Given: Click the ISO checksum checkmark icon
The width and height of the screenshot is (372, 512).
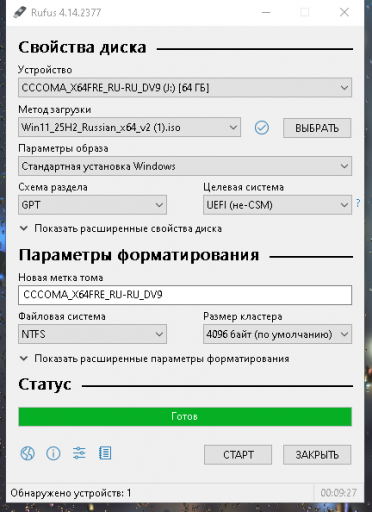Looking at the screenshot, I should [x=262, y=128].
